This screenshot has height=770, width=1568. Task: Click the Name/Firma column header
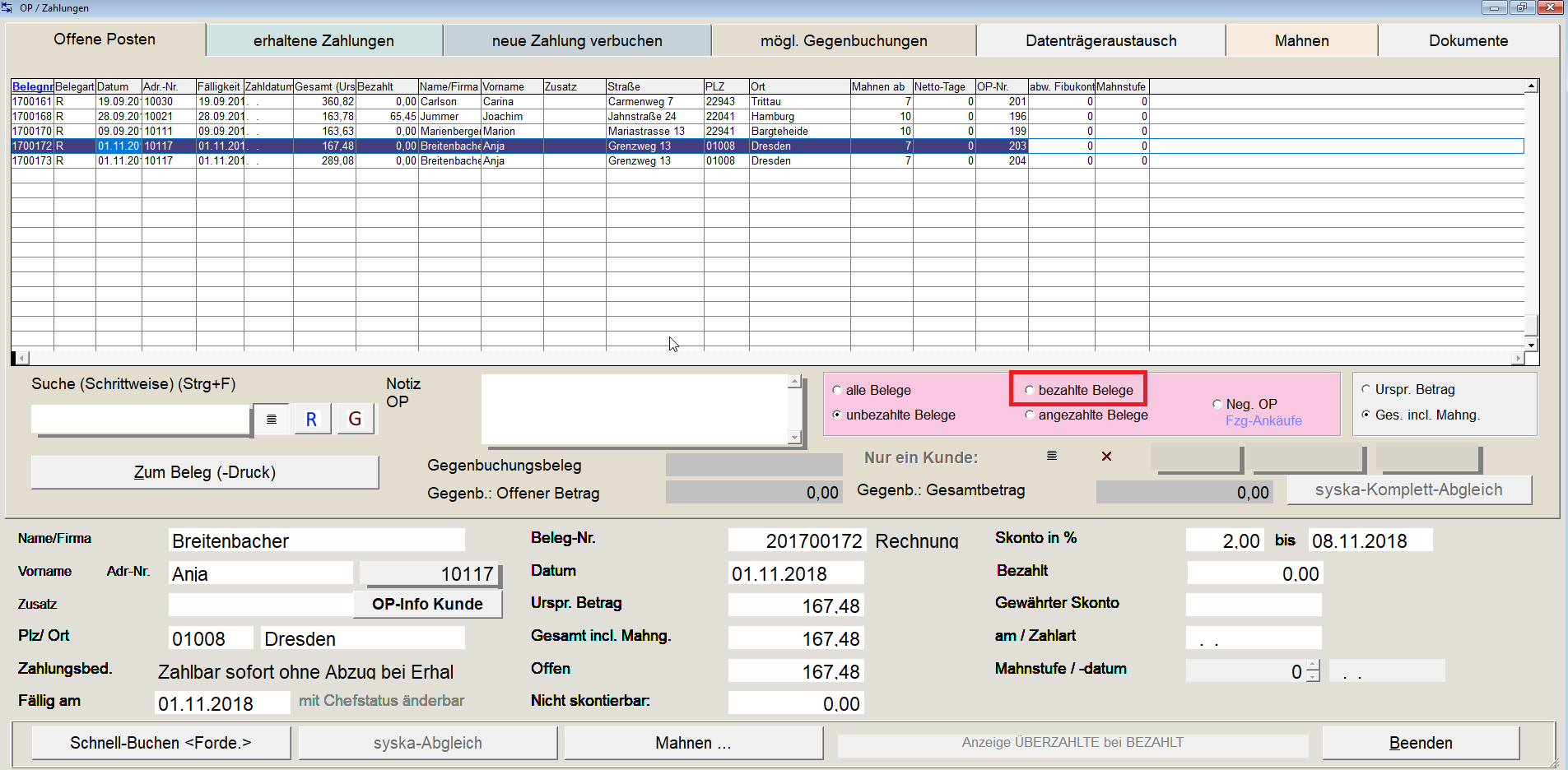point(449,86)
